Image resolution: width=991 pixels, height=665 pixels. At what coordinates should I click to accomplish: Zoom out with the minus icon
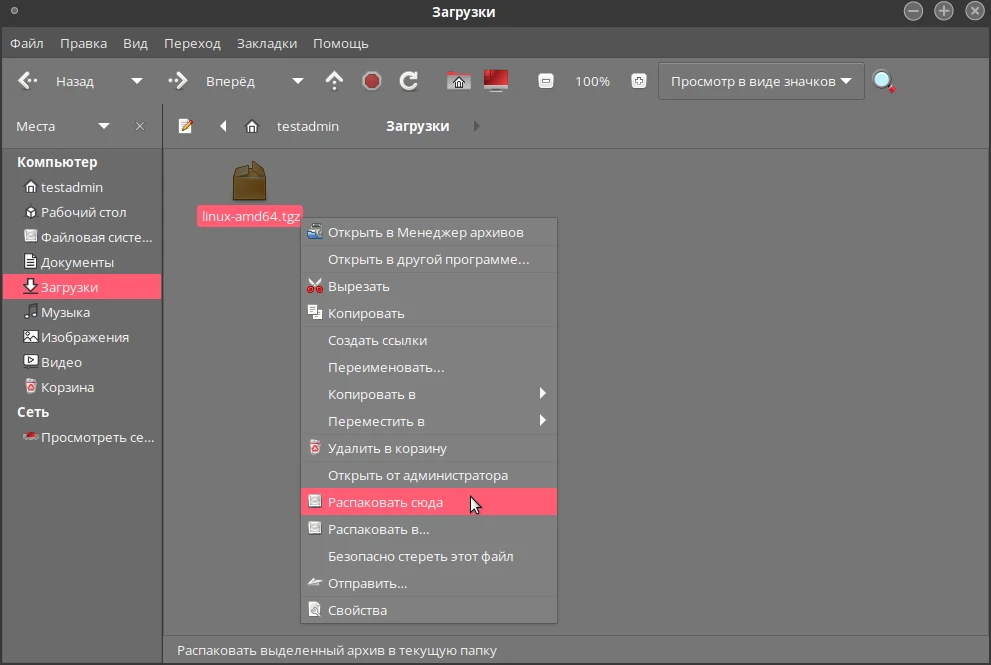pos(546,81)
